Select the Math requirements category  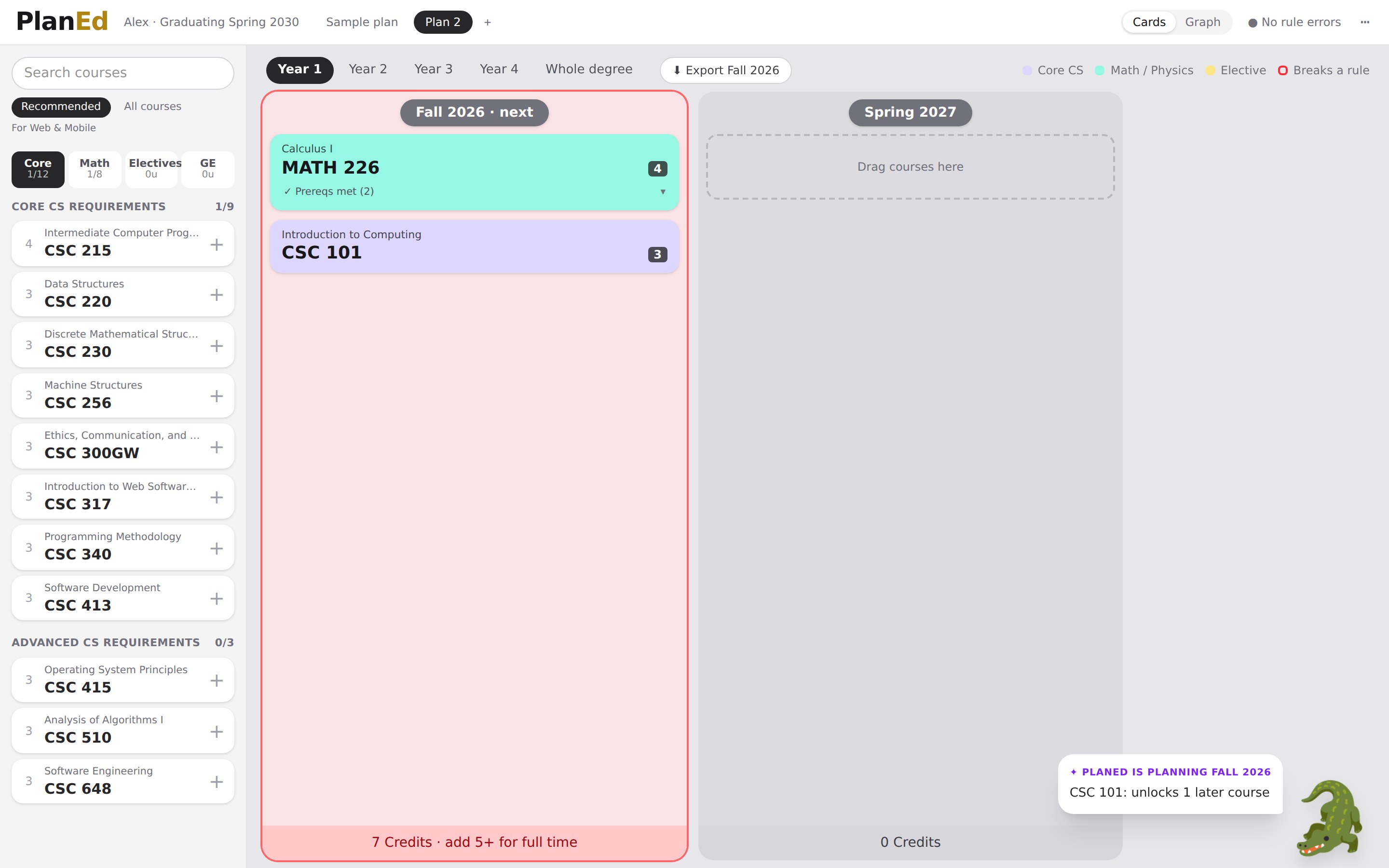(x=95, y=169)
